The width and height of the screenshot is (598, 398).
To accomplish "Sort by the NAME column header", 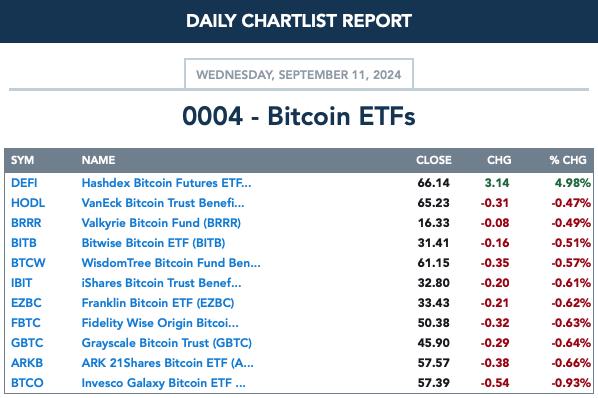I will 98,160.
